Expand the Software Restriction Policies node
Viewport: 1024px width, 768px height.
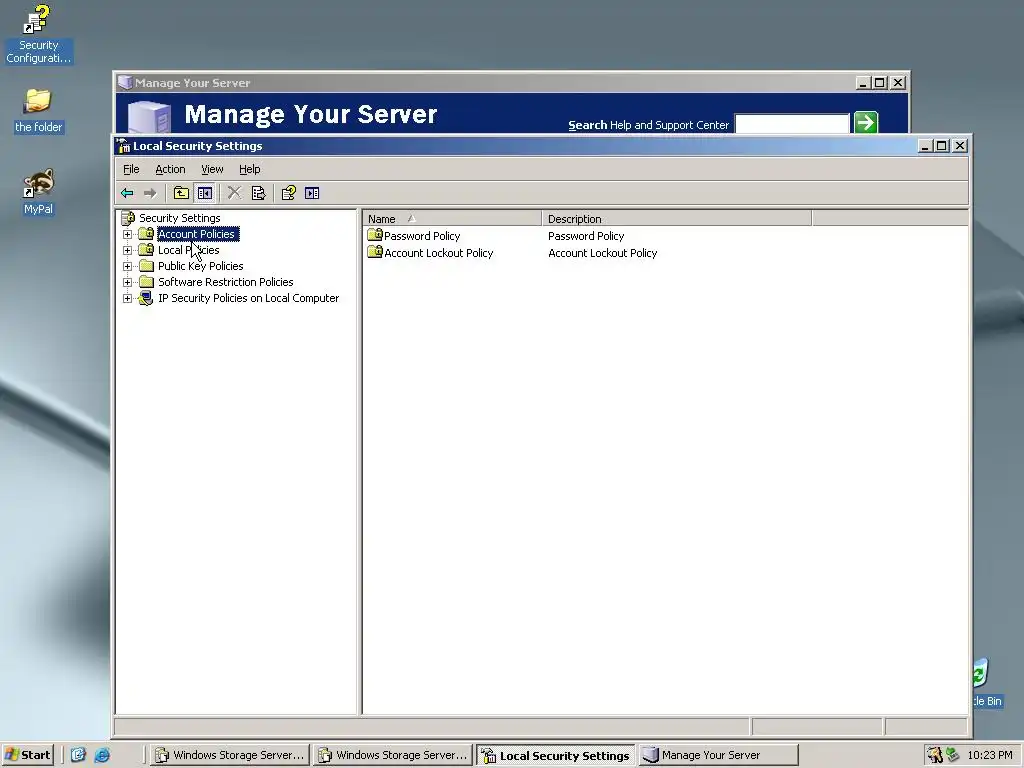(x=127, y=282)
